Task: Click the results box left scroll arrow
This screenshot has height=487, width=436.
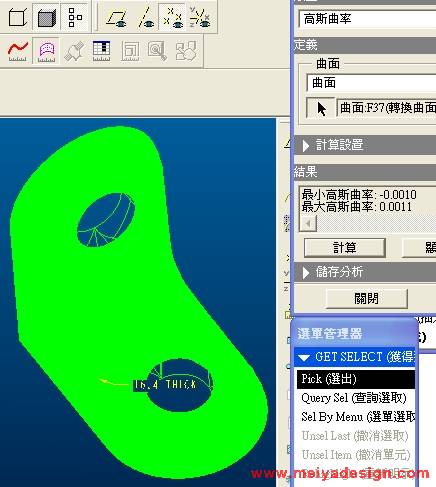Action: pos(308,224)
